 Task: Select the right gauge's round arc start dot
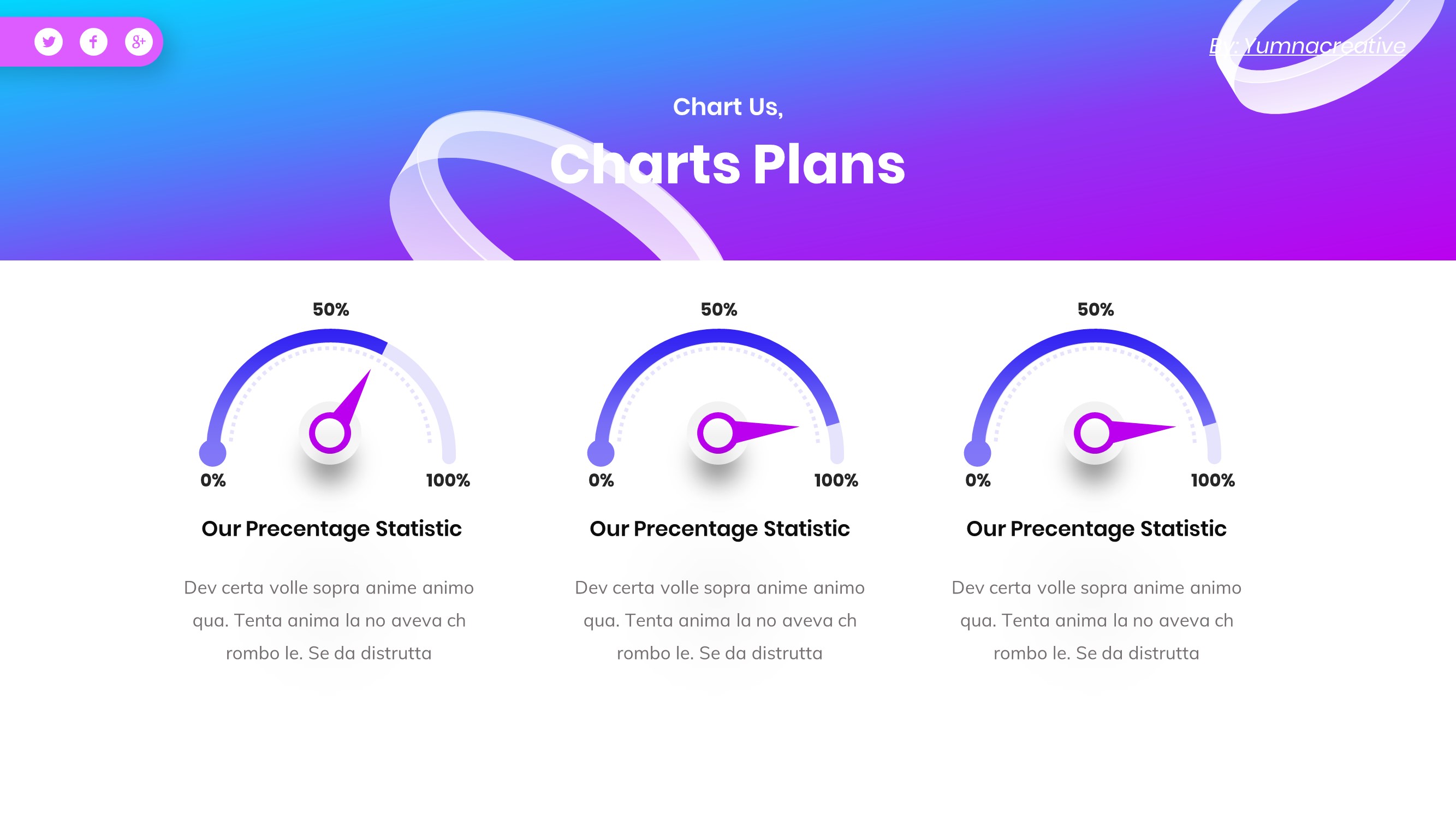point(977,453)
